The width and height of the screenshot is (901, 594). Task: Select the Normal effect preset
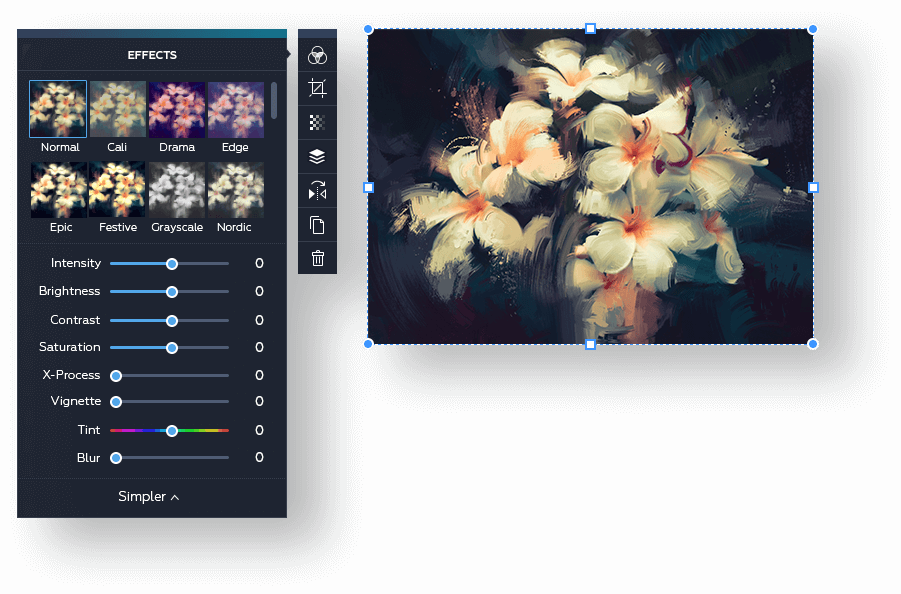pyautogui.click(x=58, y=108)
